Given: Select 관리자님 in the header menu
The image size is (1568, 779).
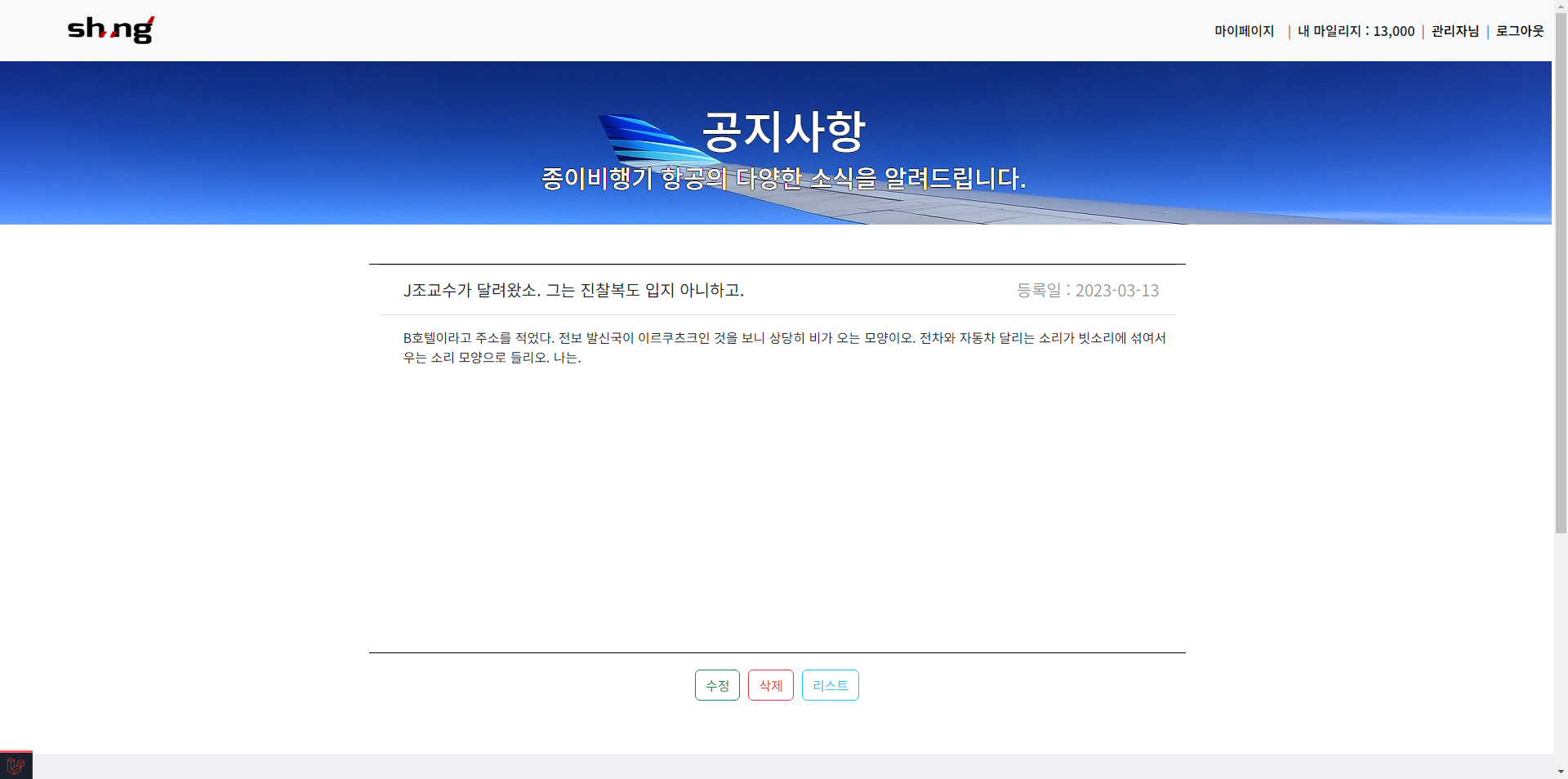Looking at the screenshot, I should point(1454,31).
